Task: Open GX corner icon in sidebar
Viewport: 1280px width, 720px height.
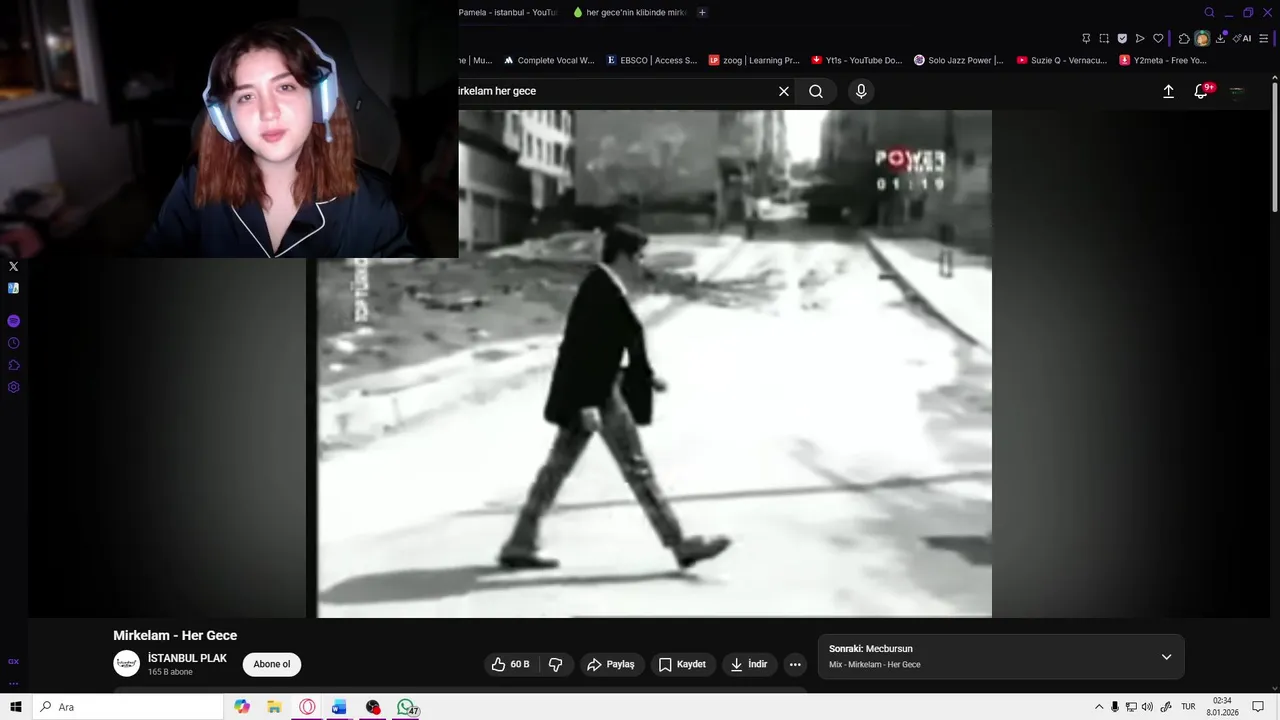Action: (x=13, y=661)
